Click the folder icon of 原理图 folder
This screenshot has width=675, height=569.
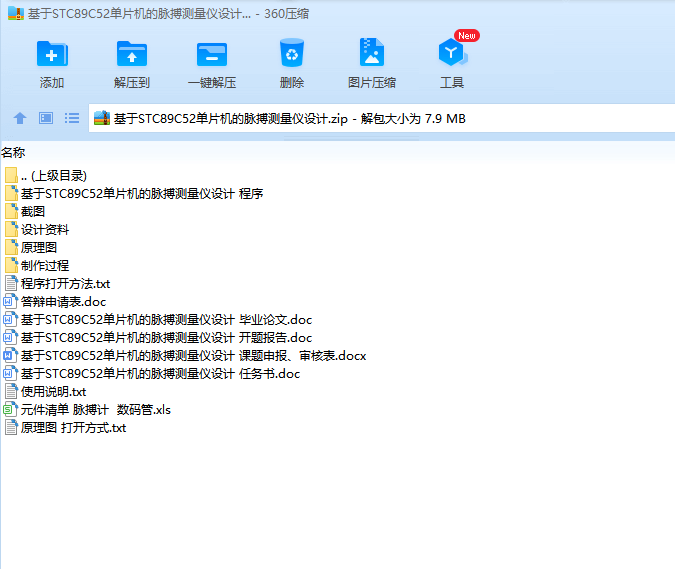11,247
